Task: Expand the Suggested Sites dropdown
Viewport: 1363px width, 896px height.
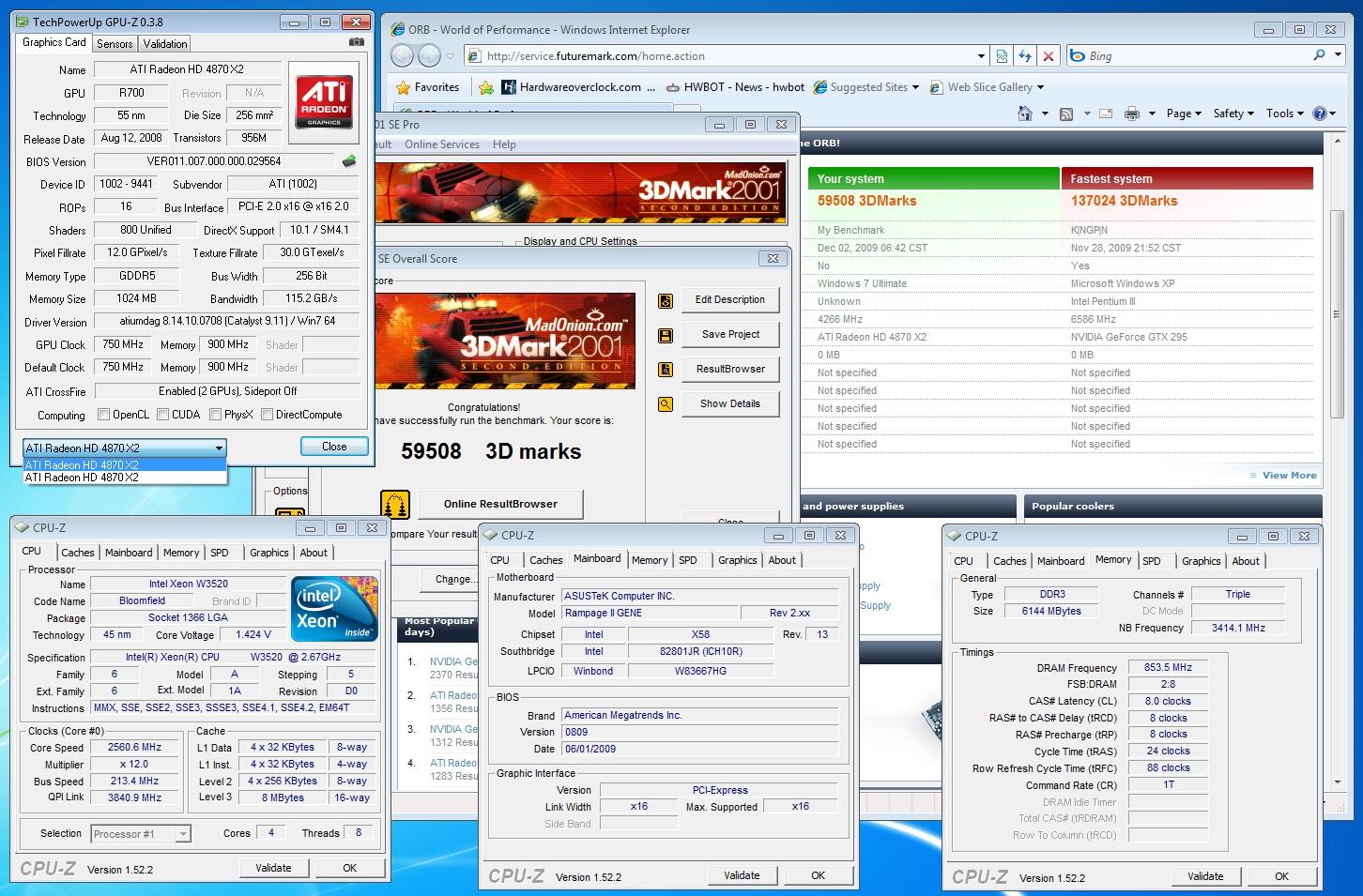Action: pyautogui.click(x=916, y=87)
